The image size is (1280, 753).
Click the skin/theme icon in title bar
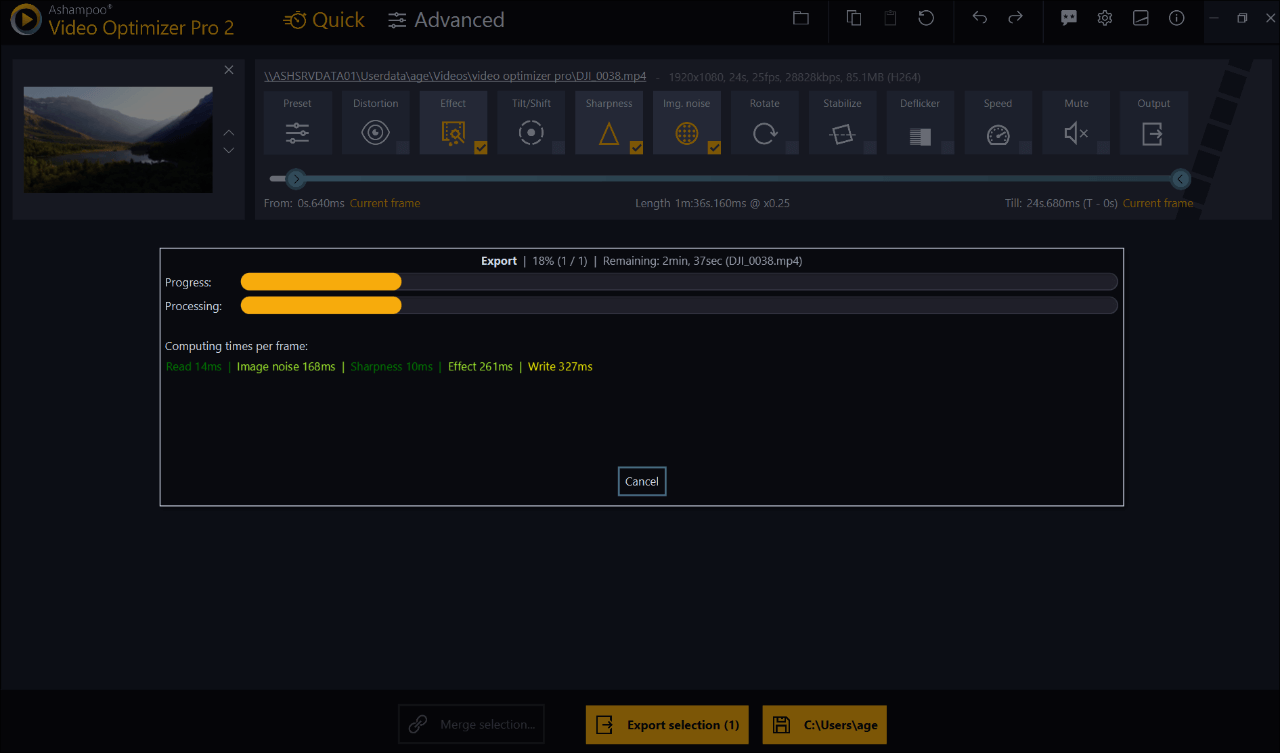(1141, 18)
